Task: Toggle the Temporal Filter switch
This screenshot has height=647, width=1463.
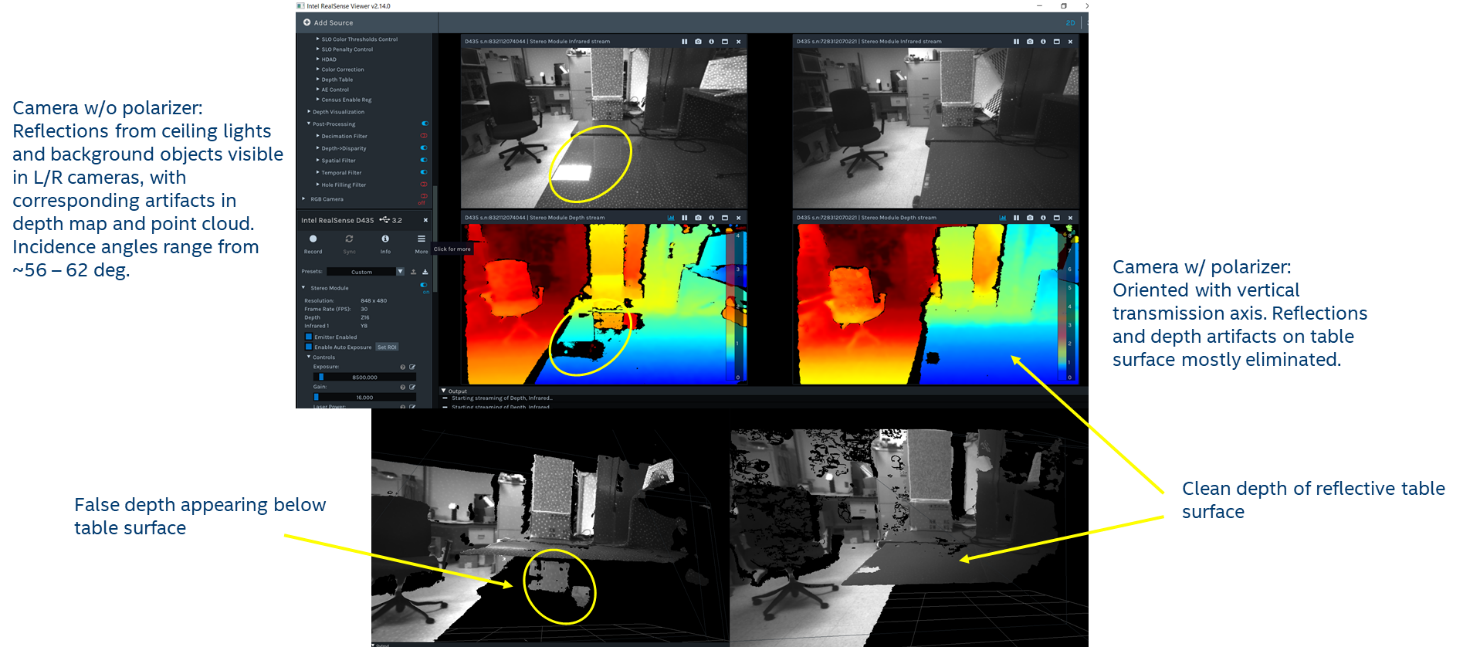Action: 424,172
